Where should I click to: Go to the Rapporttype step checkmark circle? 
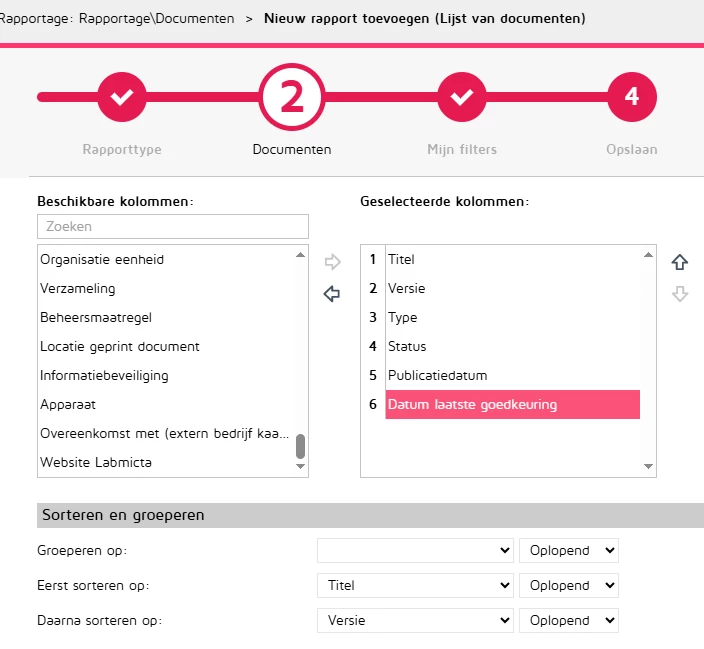pyautogui.click(x=122, y=97)
